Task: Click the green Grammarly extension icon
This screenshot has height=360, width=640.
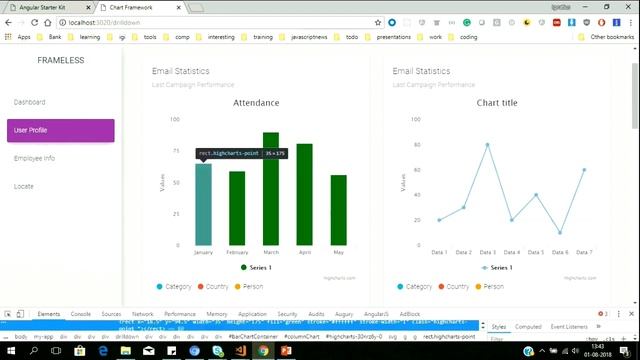Action: 467,22
